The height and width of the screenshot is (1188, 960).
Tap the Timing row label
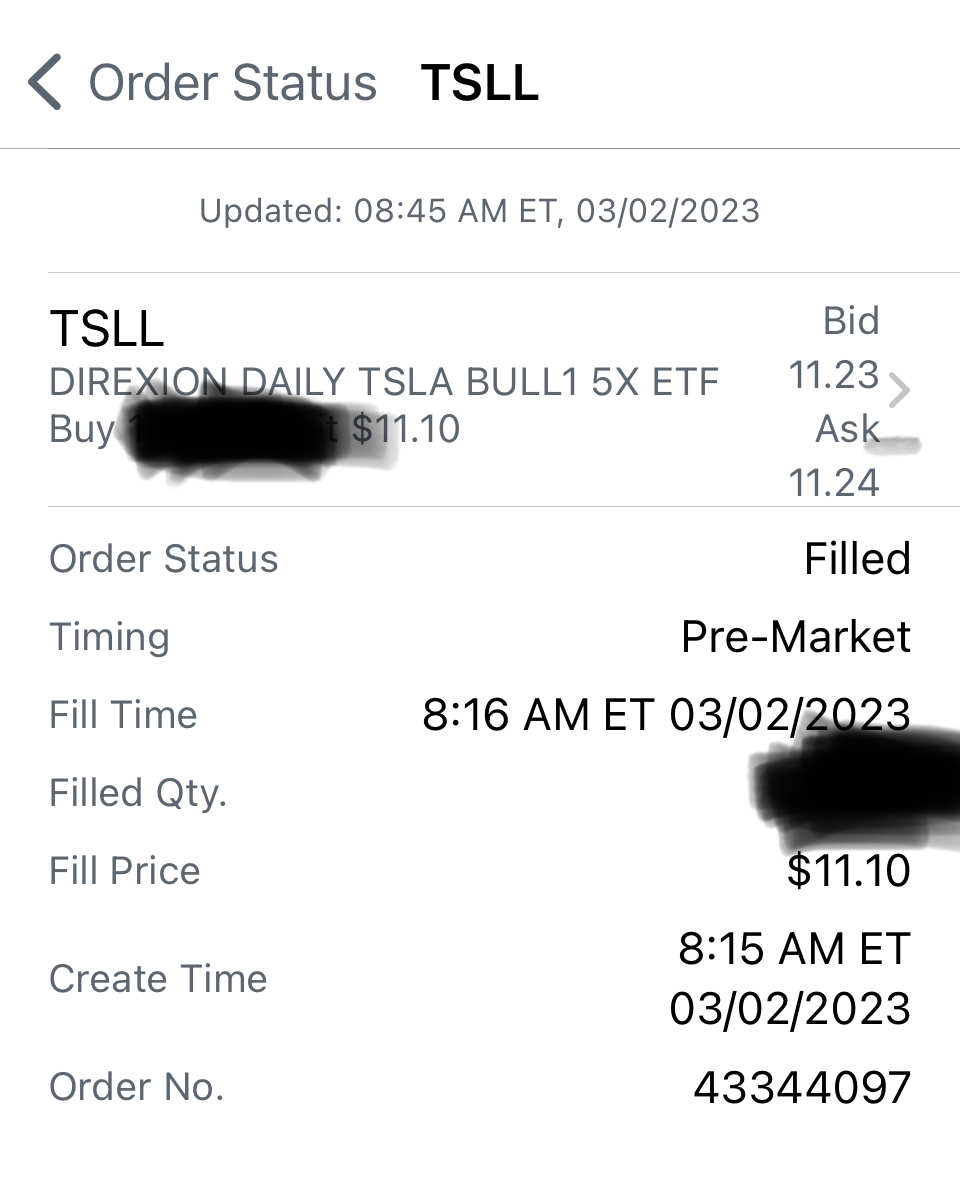click(x=109, y=637)
